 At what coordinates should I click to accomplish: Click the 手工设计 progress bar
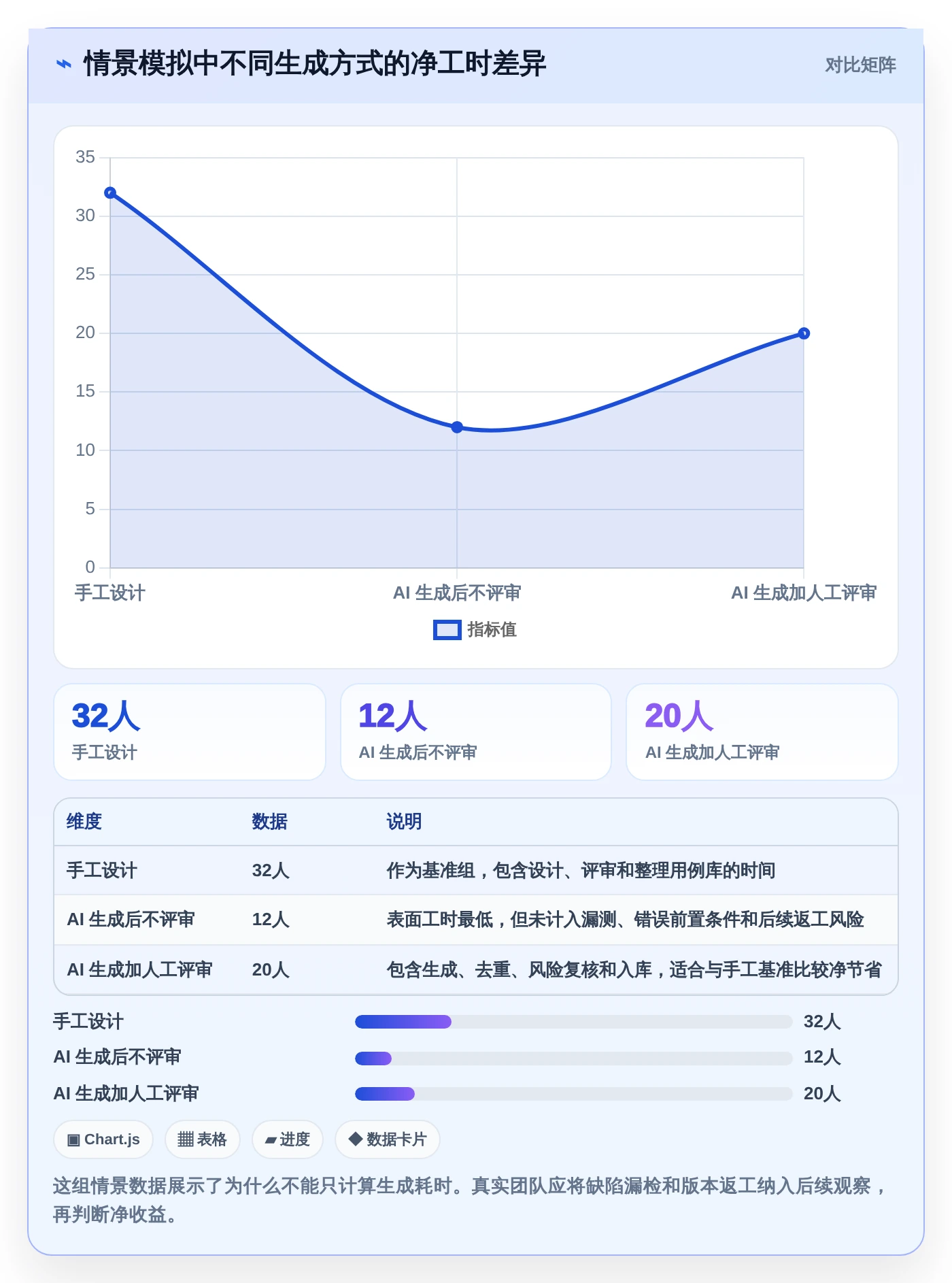pos(574,1022)
